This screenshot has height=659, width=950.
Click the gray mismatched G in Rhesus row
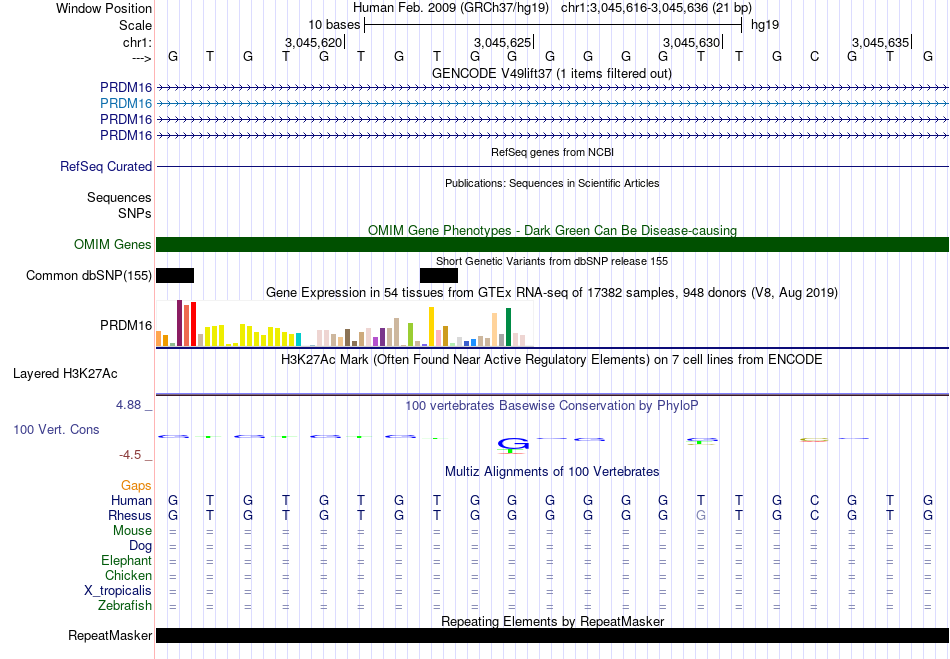click(x=701, y=515)
